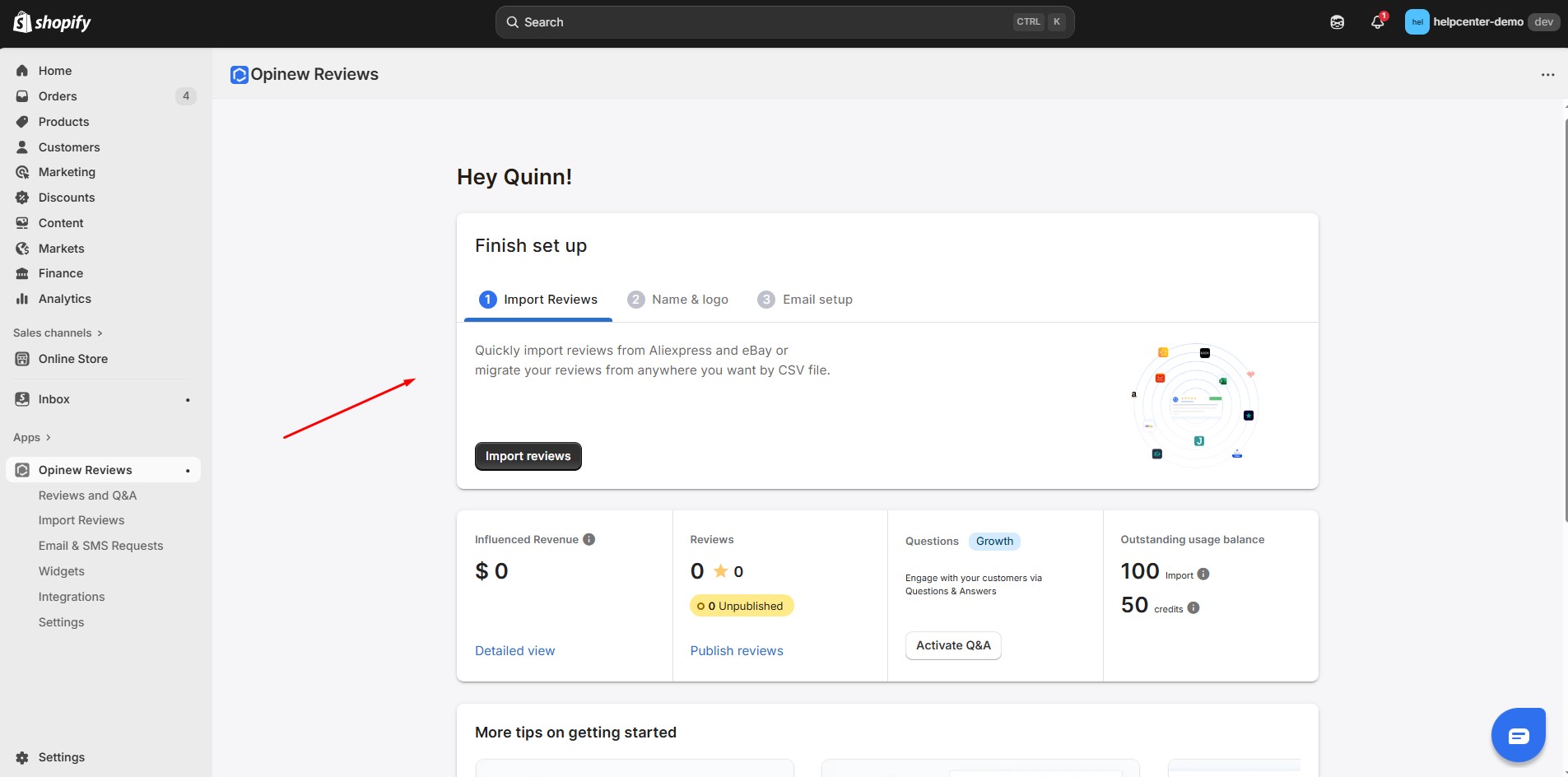
Task: Click the Search input field
Action: 765,22
